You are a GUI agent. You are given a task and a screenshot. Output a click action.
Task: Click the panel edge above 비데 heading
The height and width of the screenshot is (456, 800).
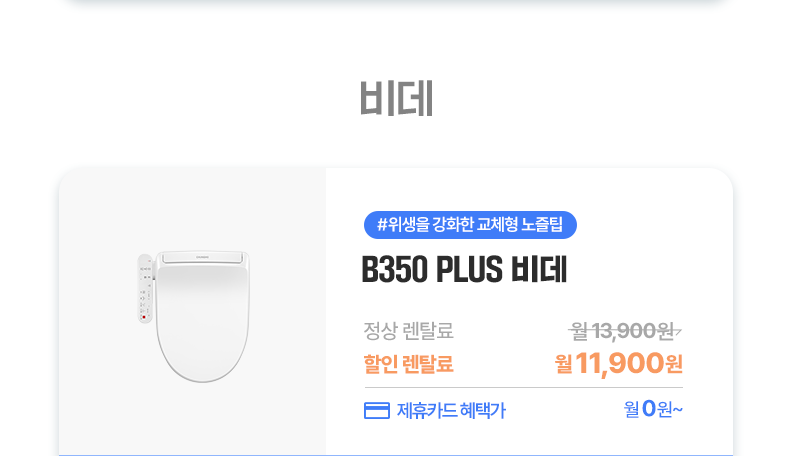(396, 3)
